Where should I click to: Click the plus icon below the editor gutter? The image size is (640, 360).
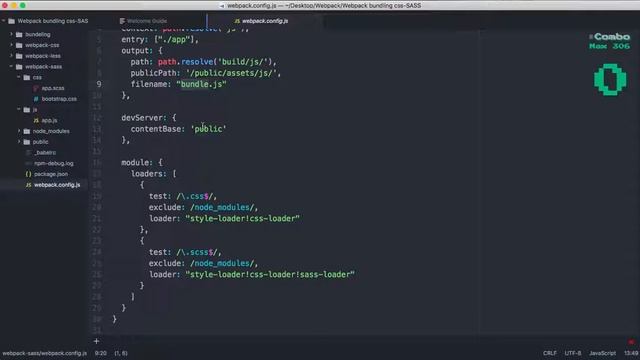click(96, 341)
